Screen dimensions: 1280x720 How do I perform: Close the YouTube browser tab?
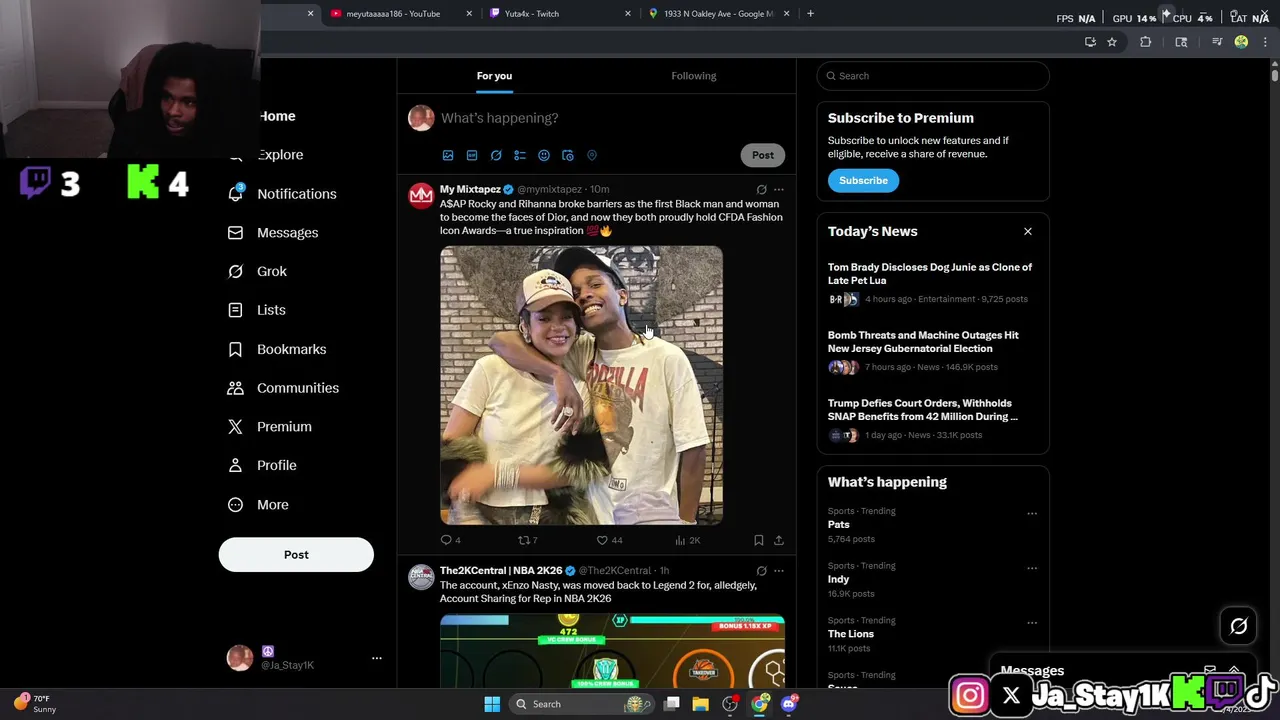tap(470, 13)
